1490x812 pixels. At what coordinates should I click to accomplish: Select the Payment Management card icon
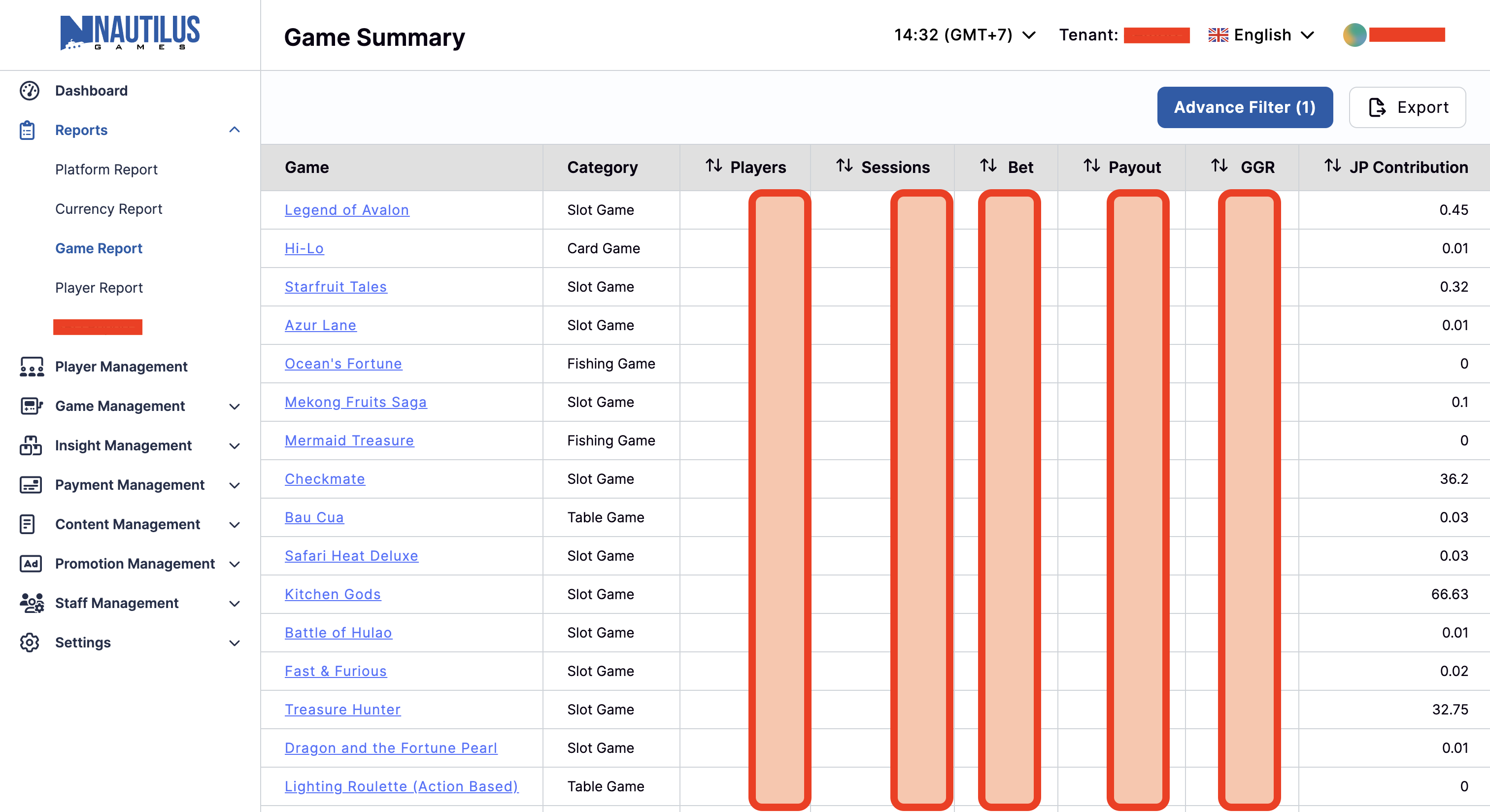[x=31, y=485]
